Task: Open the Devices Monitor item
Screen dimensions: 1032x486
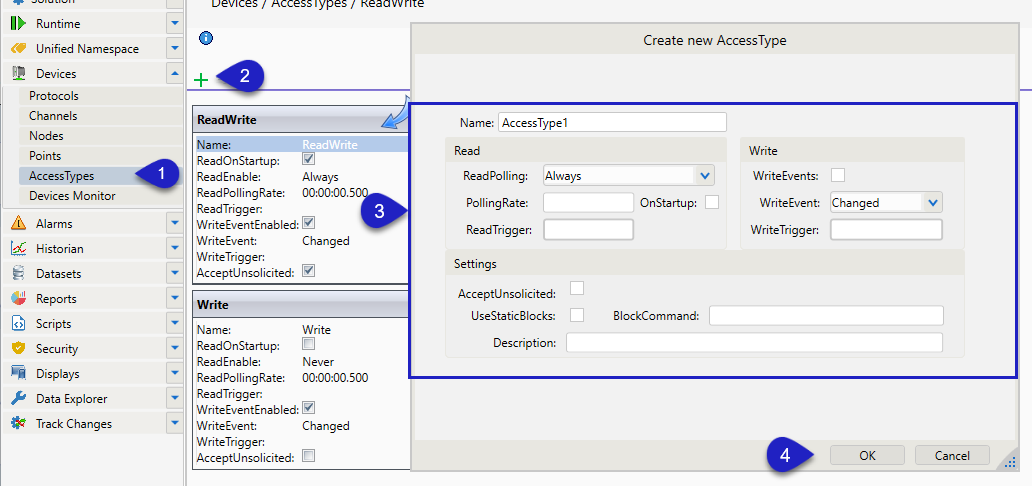Action: pyautogui.click(x=72, y=196)
